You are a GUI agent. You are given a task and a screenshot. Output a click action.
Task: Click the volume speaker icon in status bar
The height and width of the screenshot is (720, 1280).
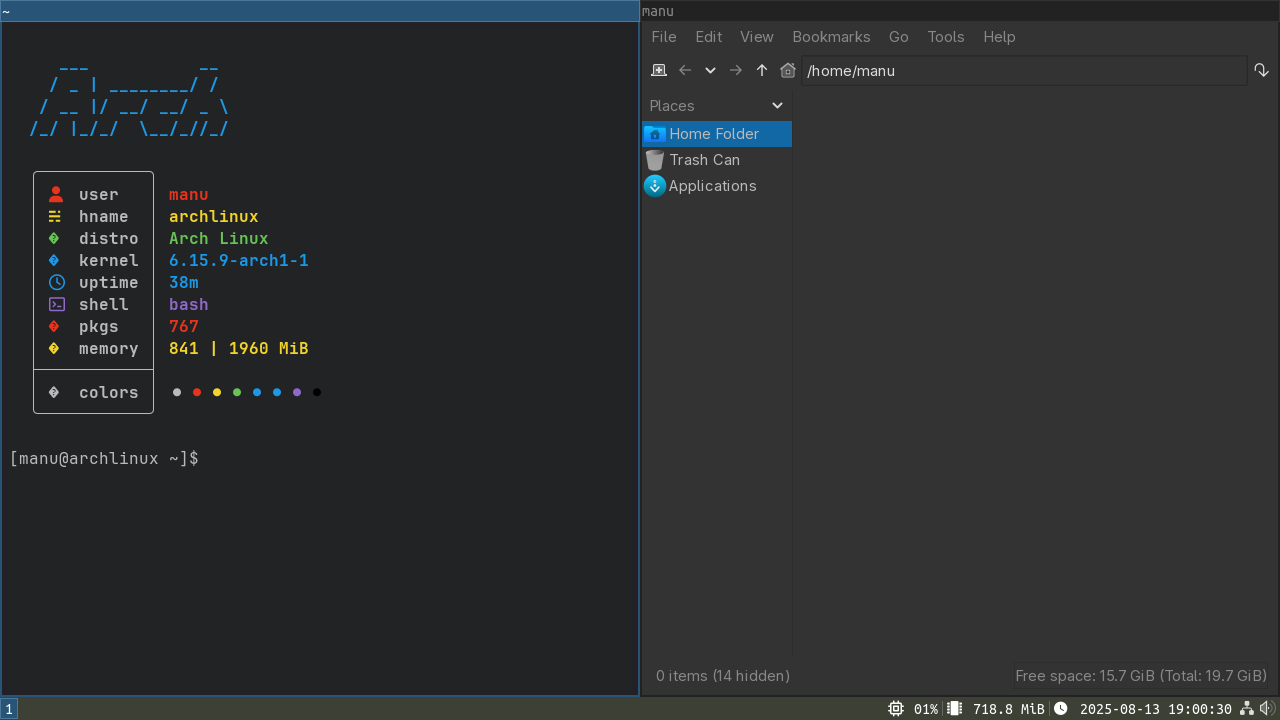(x=1267, y=708)
